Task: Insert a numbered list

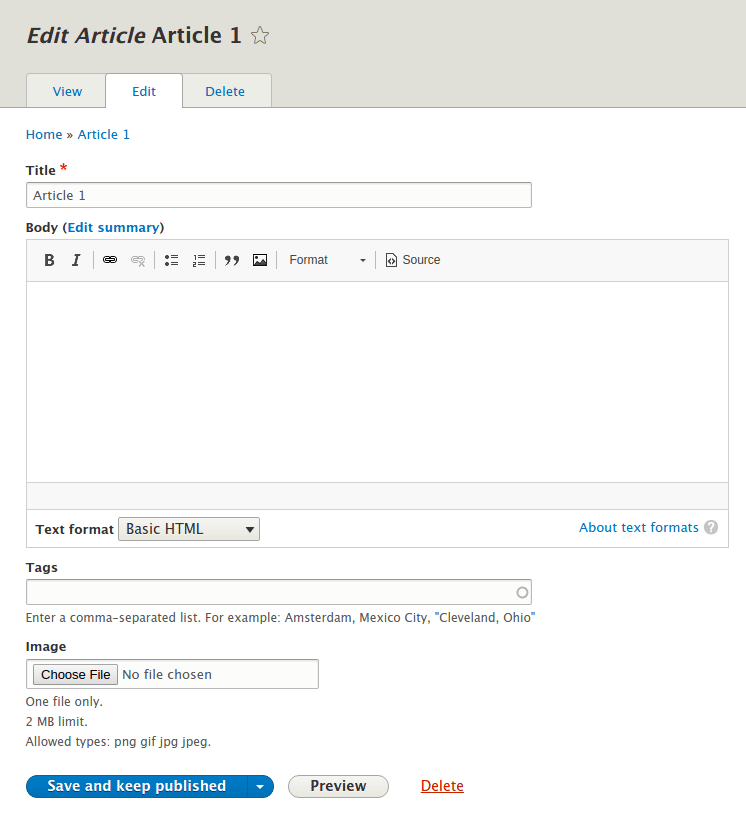Action: point(199,260)
